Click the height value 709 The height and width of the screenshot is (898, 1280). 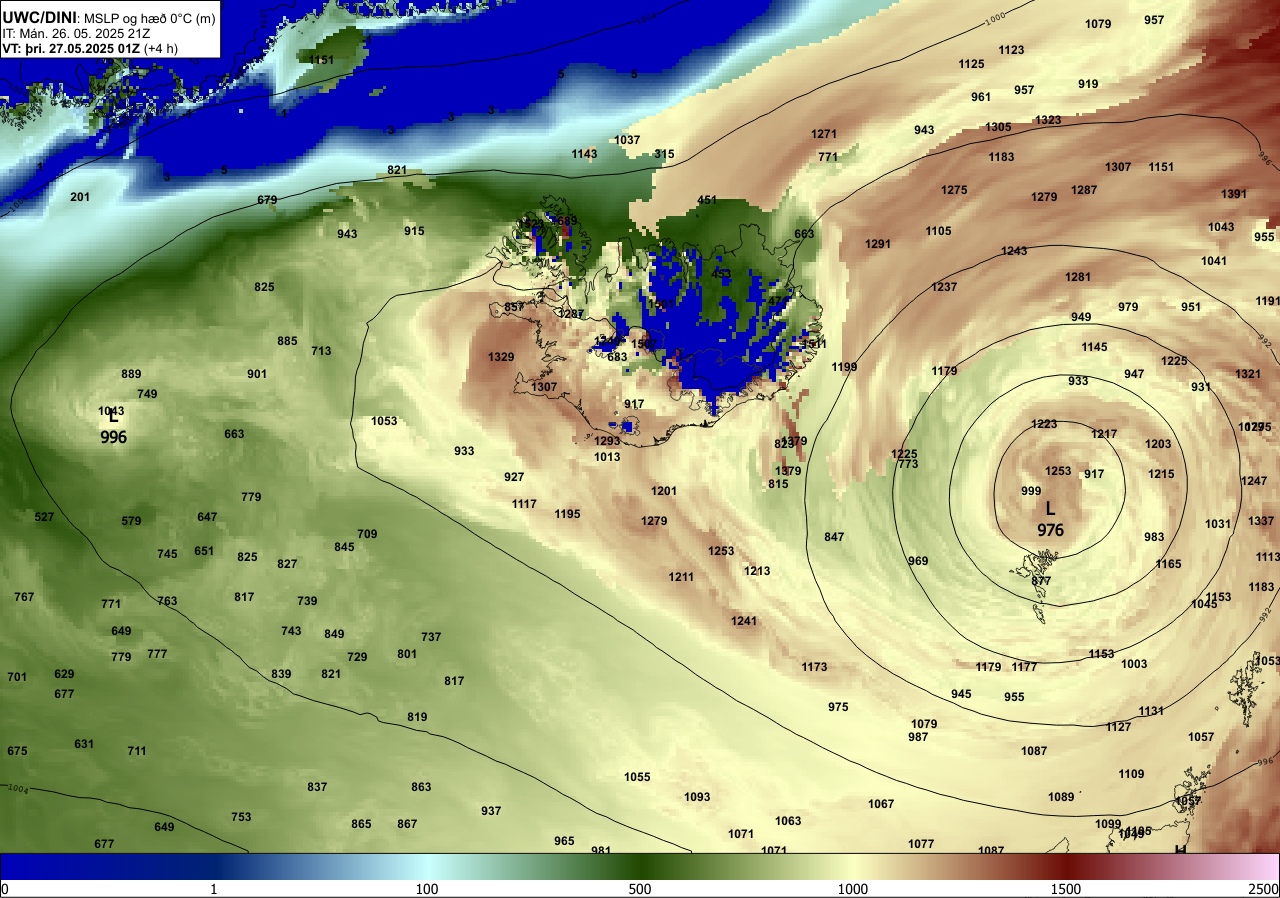[367, 534]
